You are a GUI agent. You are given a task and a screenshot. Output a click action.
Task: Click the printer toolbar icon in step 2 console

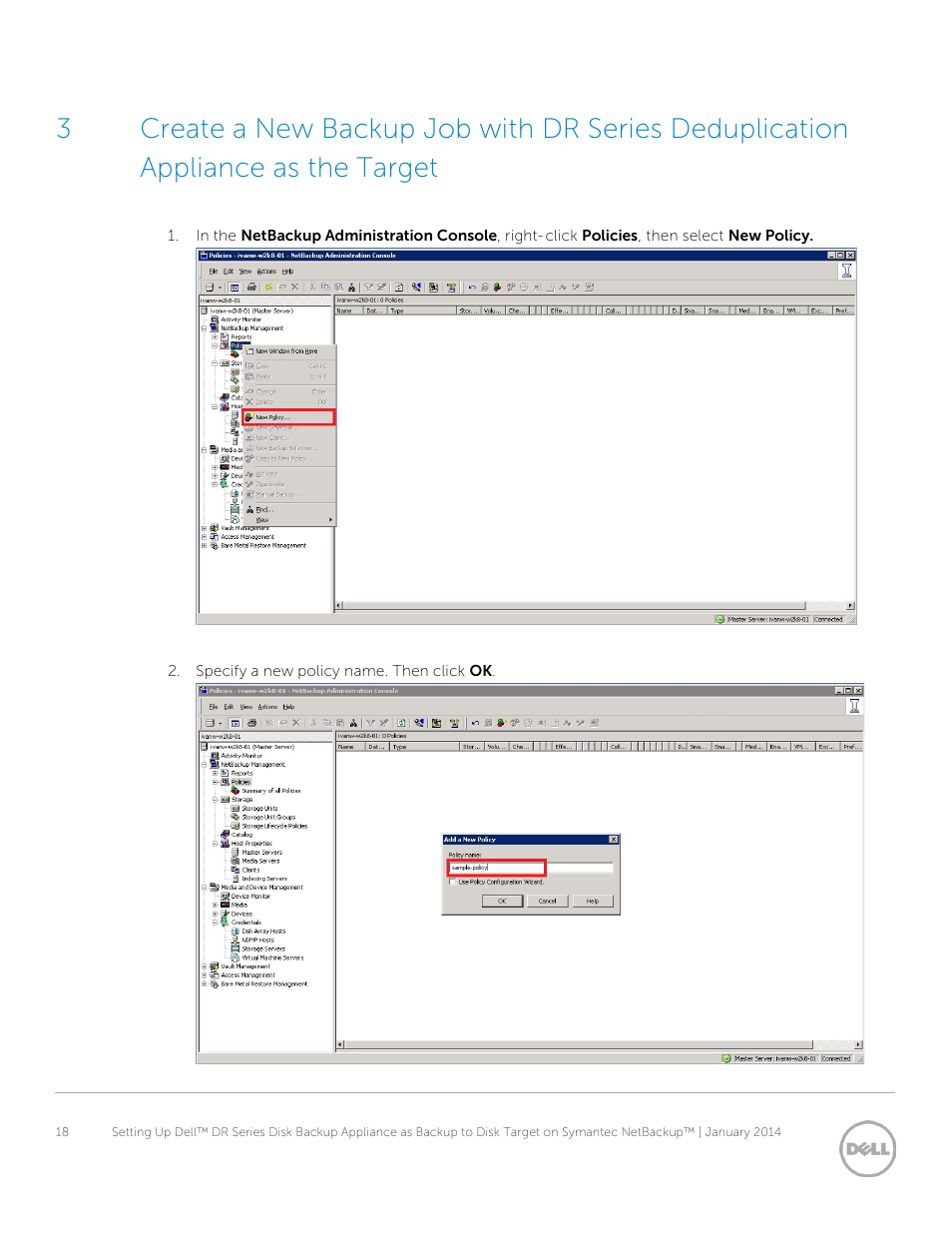point(252,723)
